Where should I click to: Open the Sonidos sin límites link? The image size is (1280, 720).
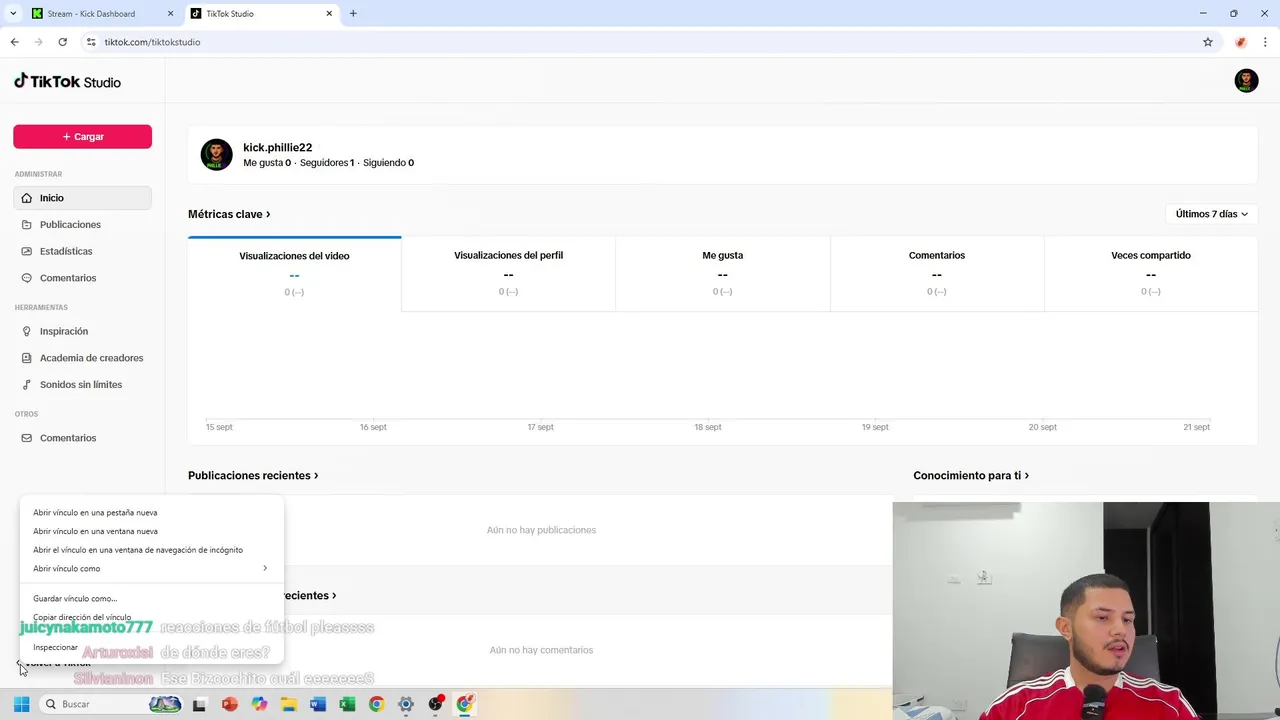point(82,385)
